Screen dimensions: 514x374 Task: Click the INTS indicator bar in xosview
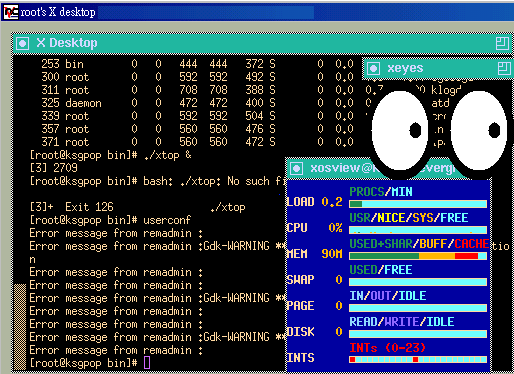coord(418,359)
